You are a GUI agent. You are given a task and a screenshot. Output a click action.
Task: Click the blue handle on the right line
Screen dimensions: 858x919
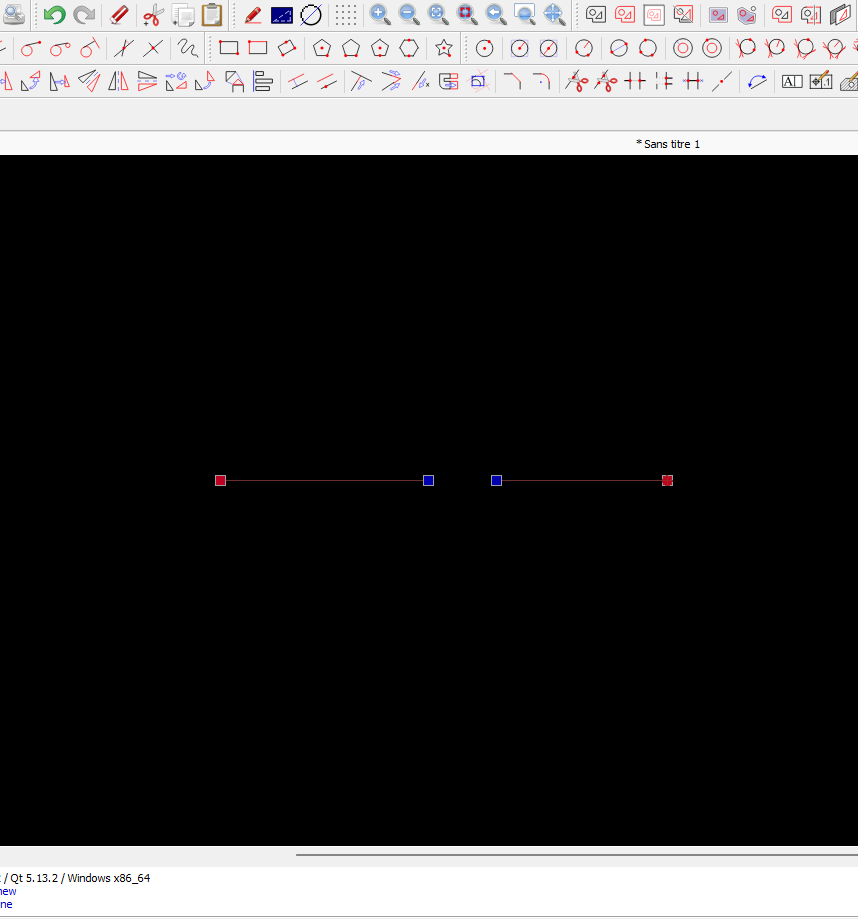point(496,481)
